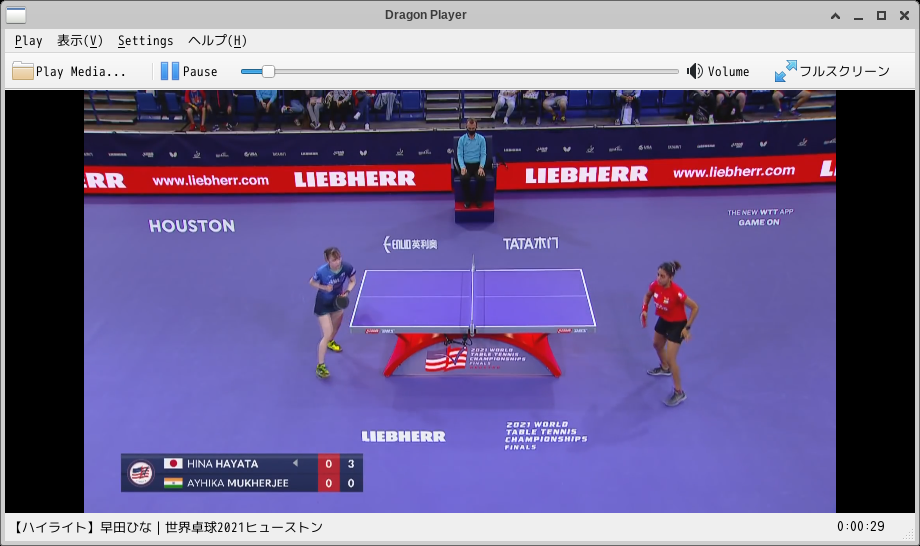920x546 pixels.
Task: Click the window resize grip corner
Action: (x=909, y=535)
